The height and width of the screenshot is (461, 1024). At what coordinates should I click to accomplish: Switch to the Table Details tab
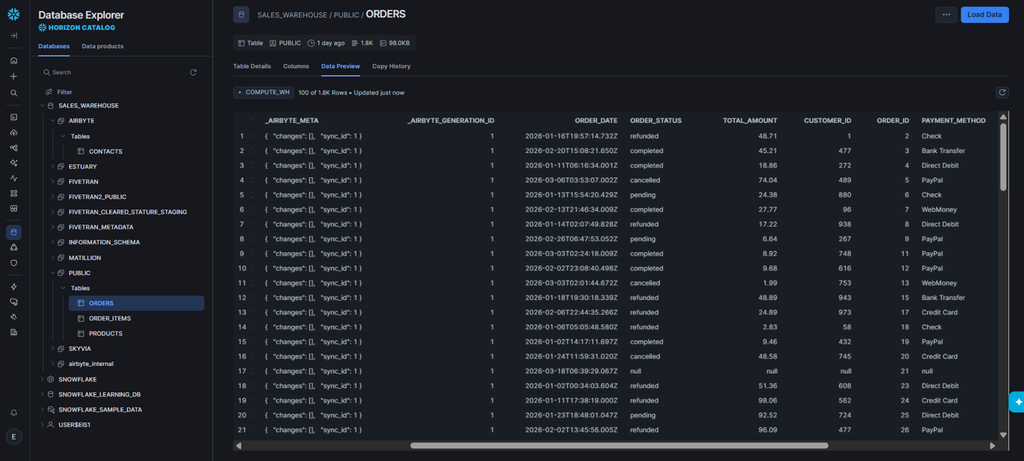tap(252, 67)
